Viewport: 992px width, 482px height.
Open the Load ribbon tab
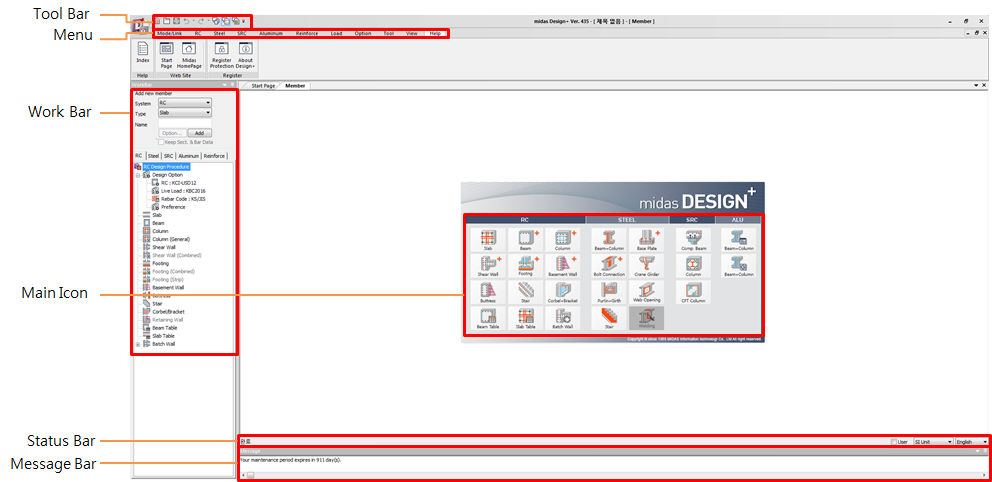coord(337,33)
